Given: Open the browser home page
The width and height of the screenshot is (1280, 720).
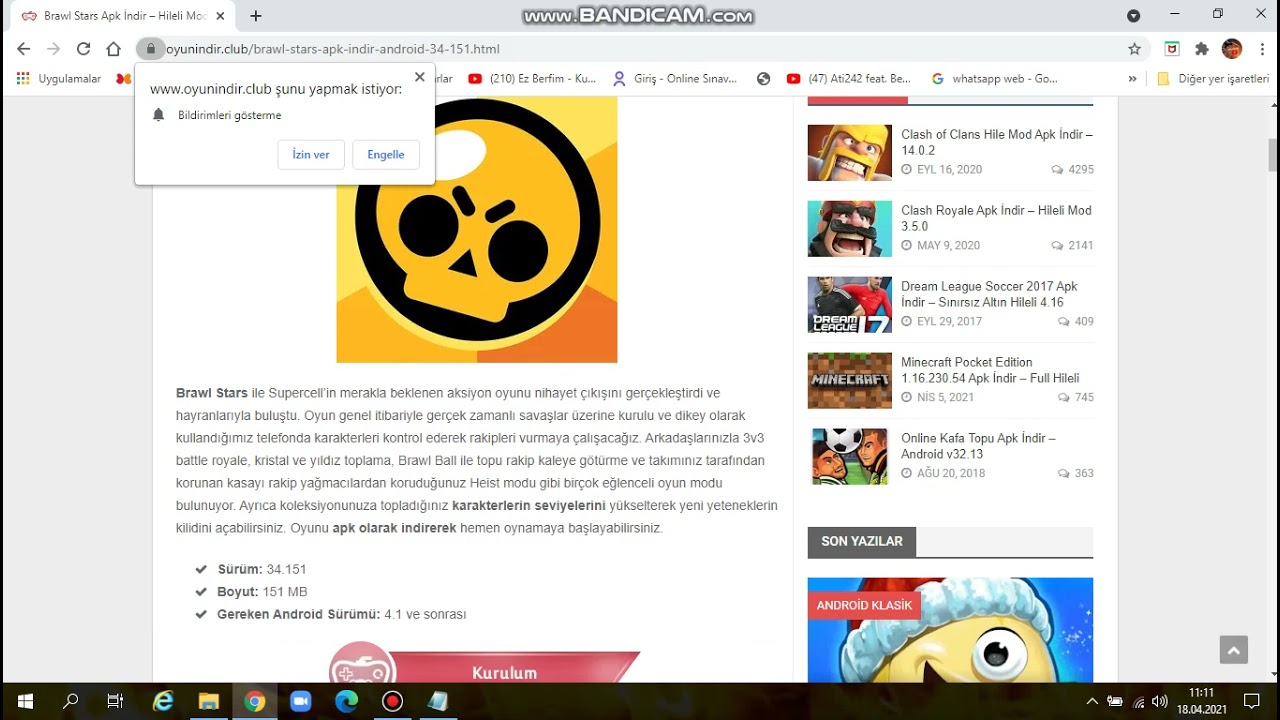Looking at the screenshot, I should [113, 49].
